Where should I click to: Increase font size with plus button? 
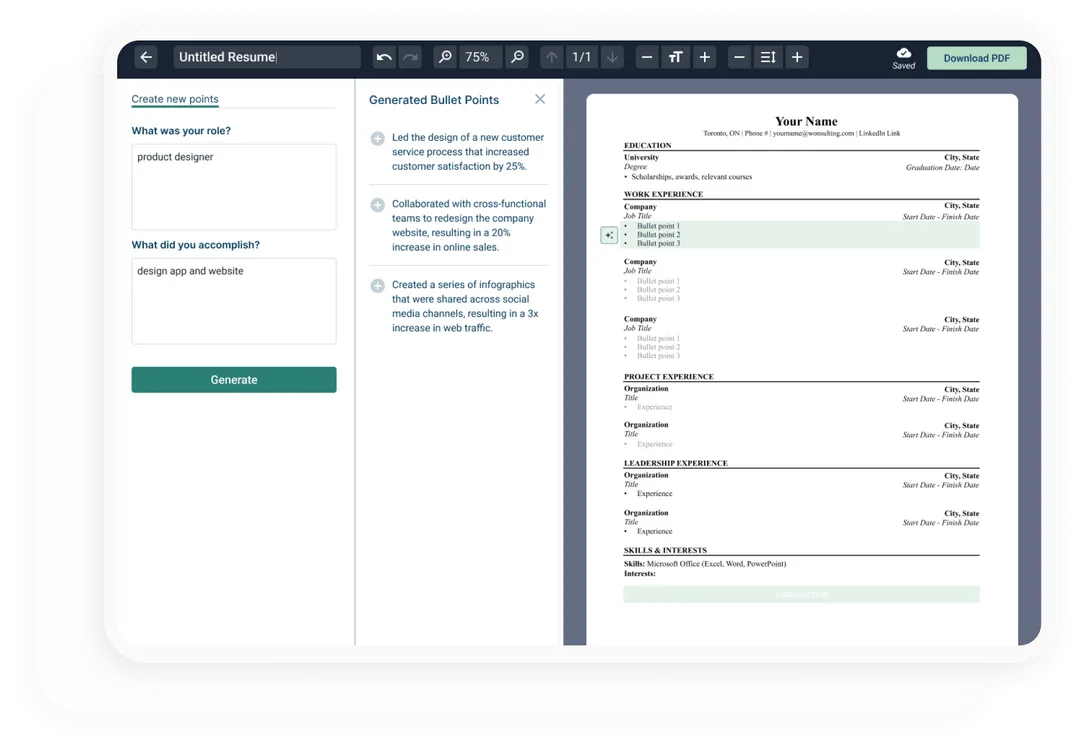point(705,57)
